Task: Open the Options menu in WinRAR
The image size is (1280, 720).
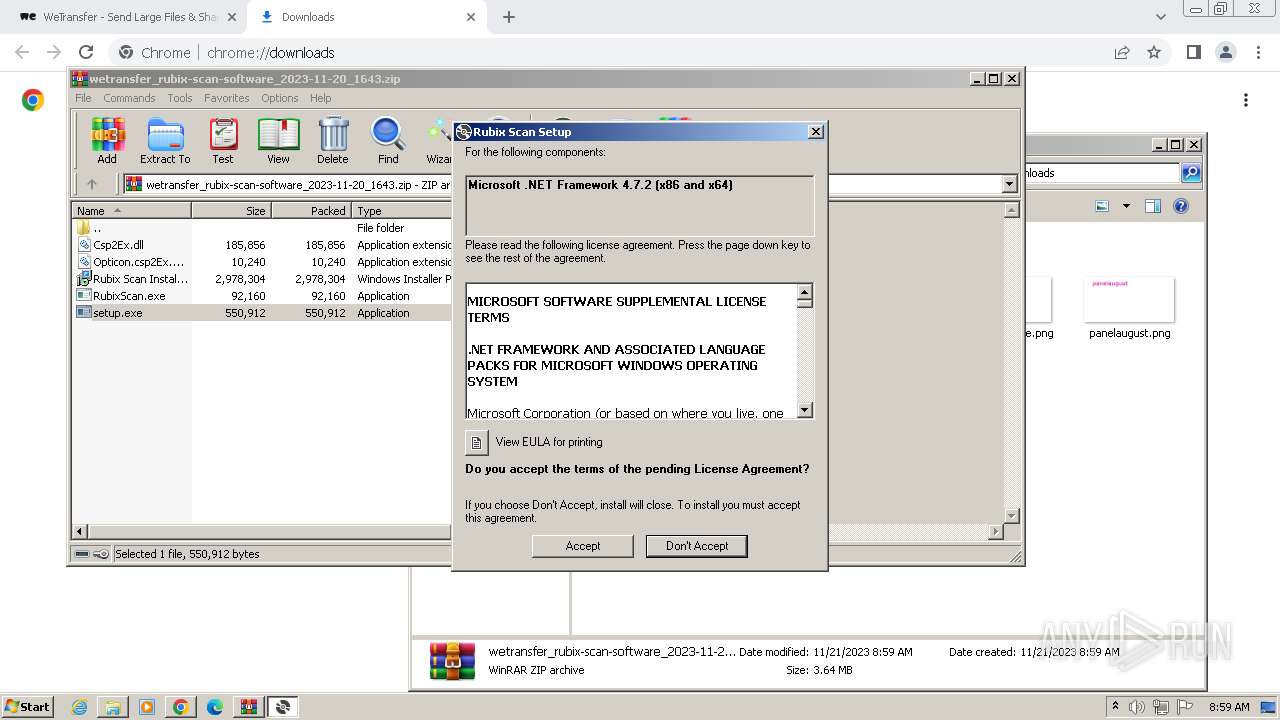Action: click(280, 98)
